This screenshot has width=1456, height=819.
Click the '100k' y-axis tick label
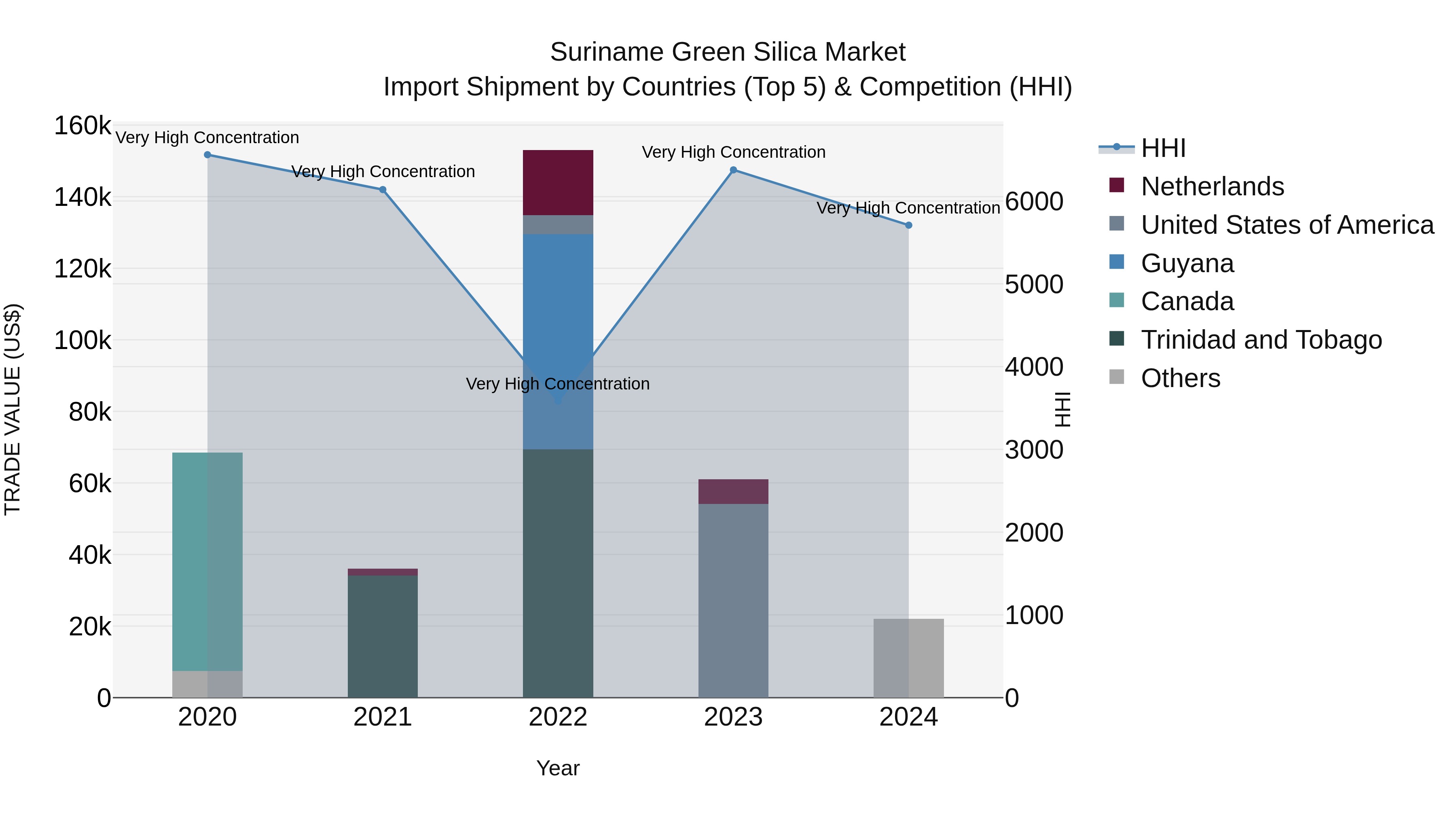tap(83, 340)
